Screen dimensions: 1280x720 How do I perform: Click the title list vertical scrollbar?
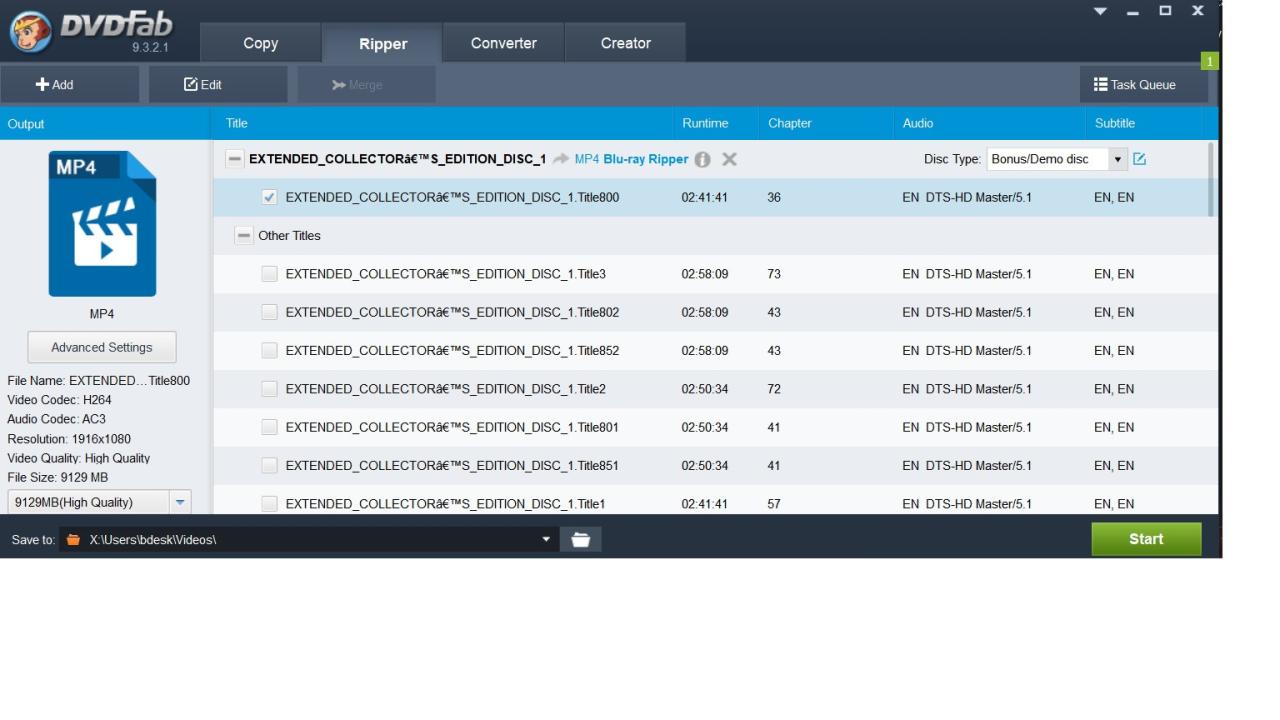click(1212, 180)
